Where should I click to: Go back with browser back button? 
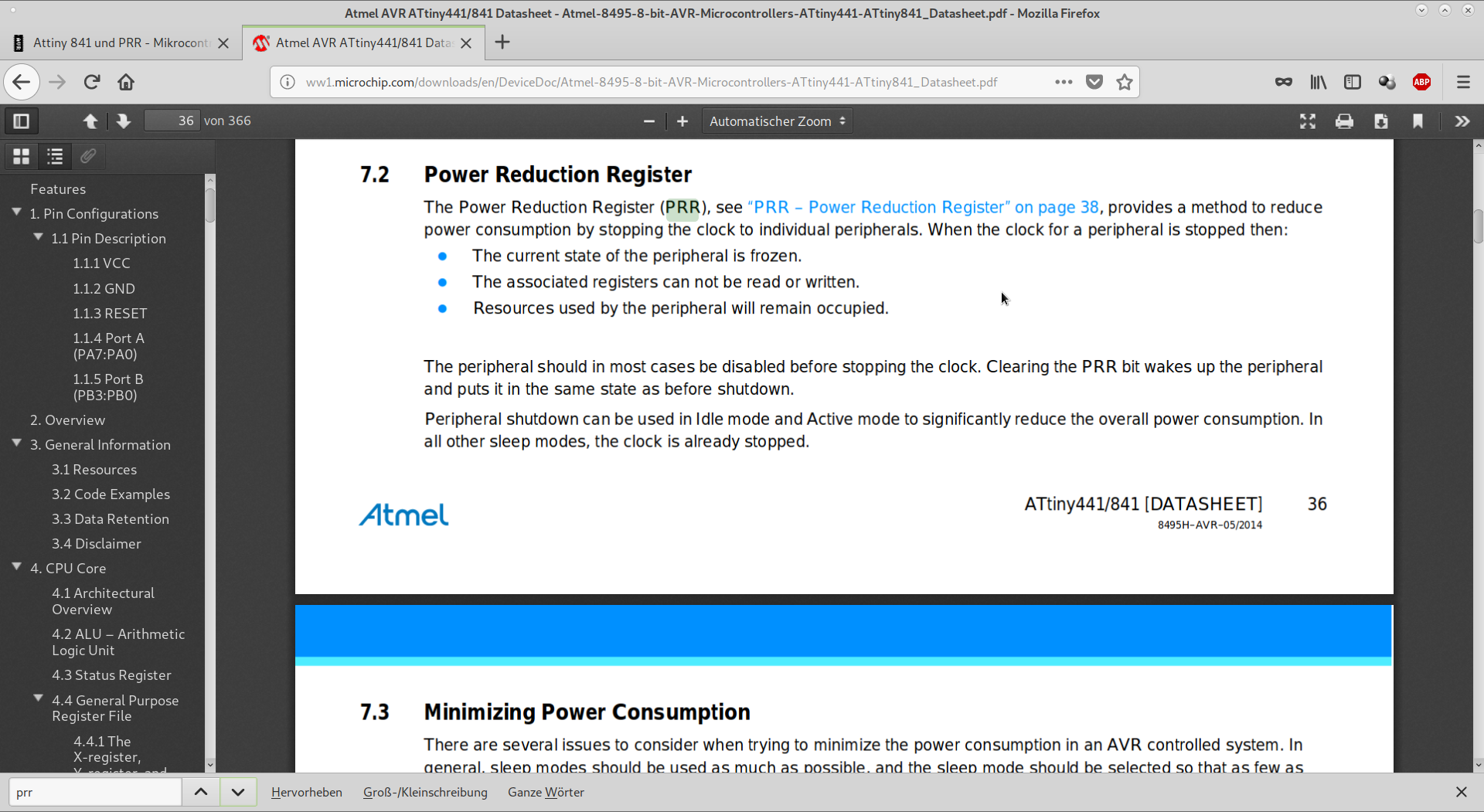point(22,82)
